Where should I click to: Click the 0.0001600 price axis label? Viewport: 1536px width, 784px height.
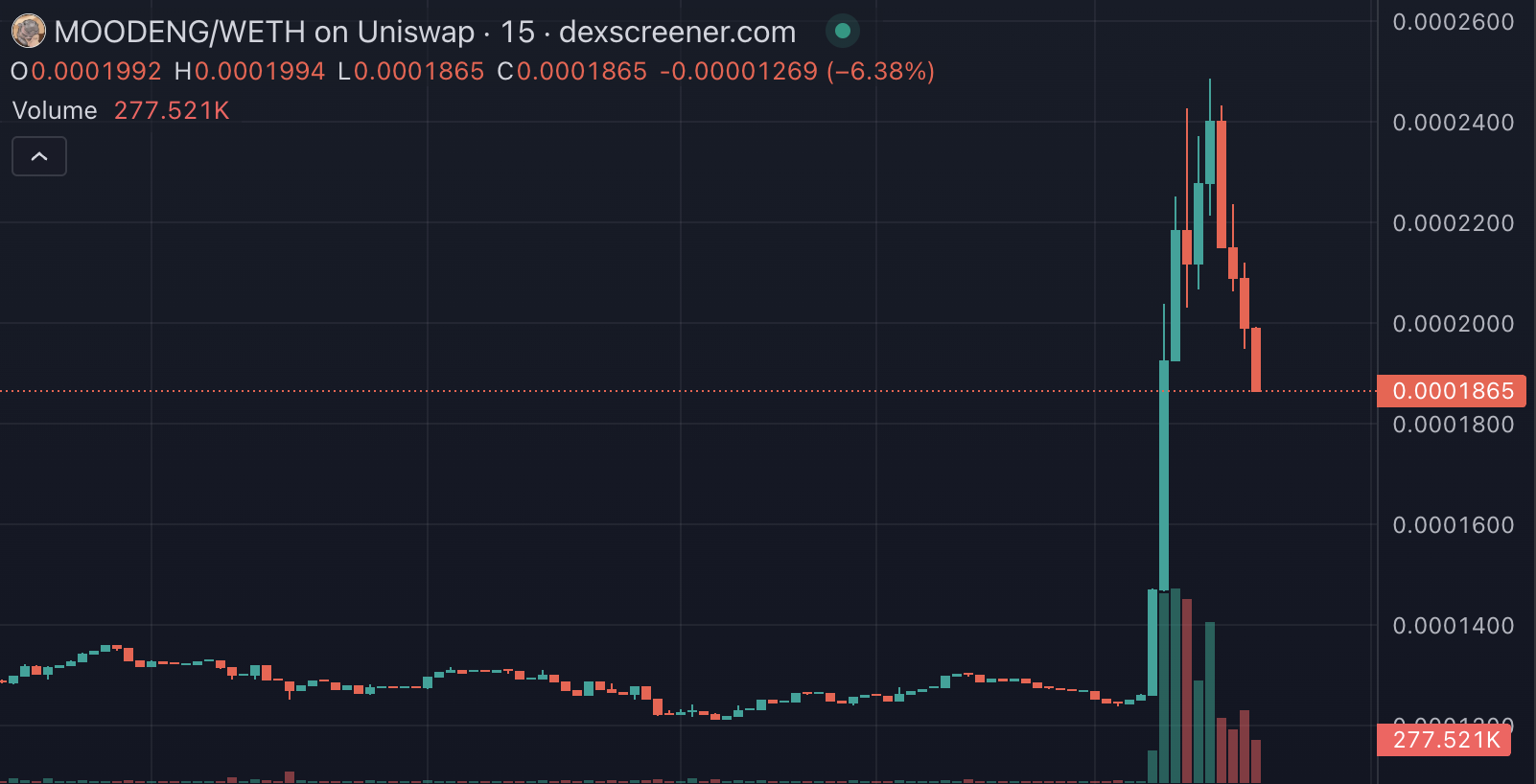click(1453, 525)
